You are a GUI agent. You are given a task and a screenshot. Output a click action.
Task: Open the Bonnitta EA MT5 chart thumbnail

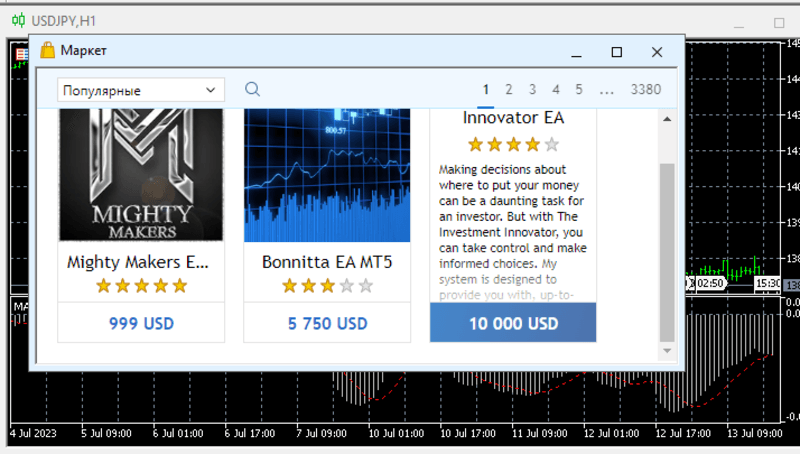tap(327, 175)
